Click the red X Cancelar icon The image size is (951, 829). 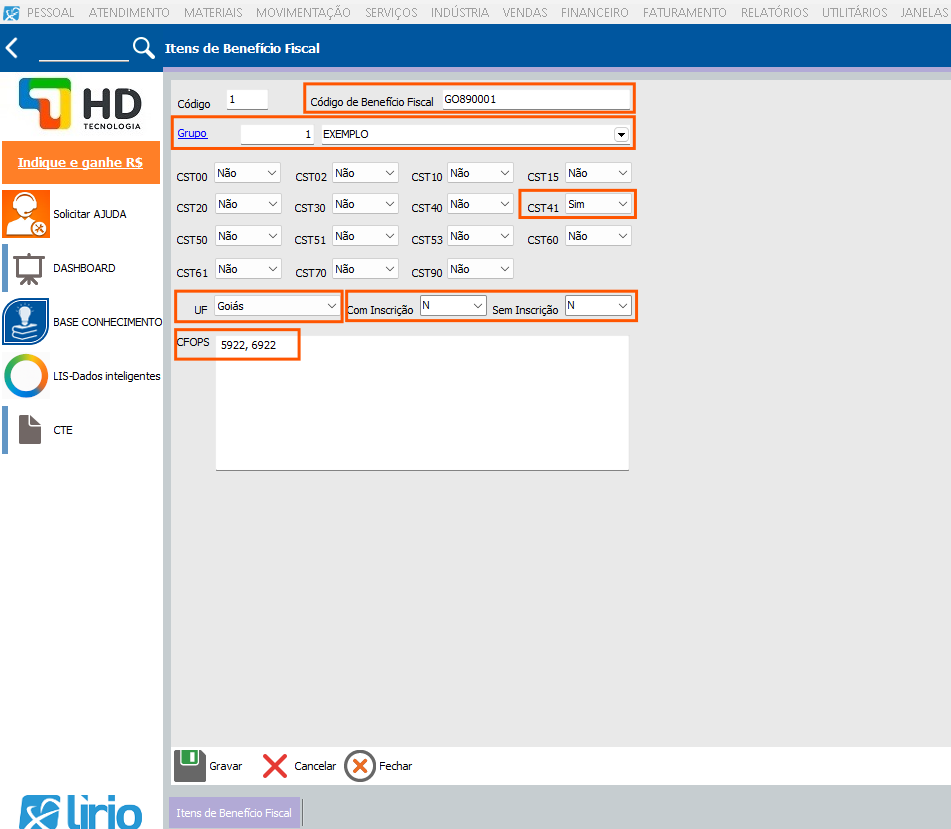[275, 766]
